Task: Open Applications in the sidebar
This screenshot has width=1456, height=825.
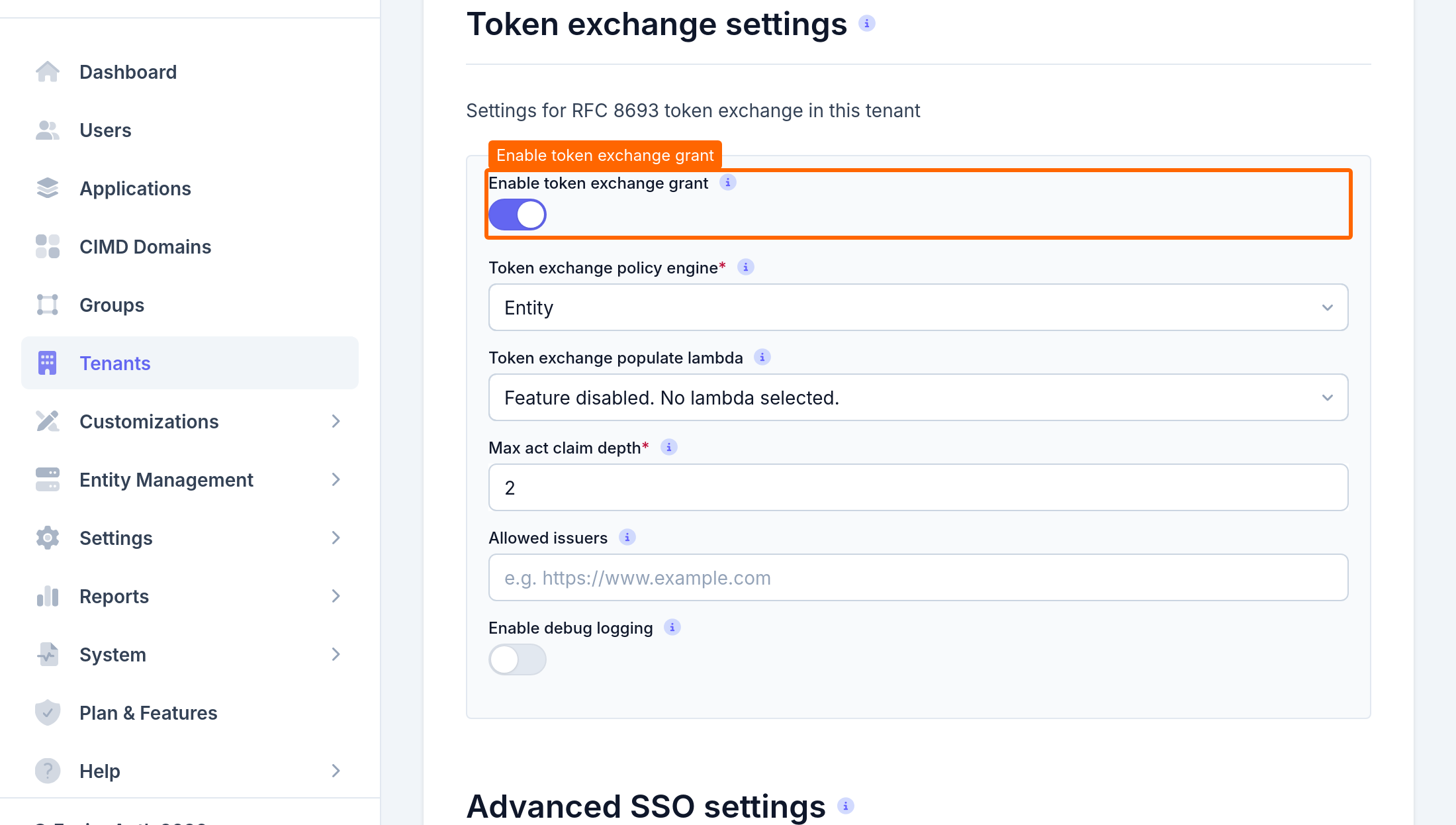Action: (190, 188)
